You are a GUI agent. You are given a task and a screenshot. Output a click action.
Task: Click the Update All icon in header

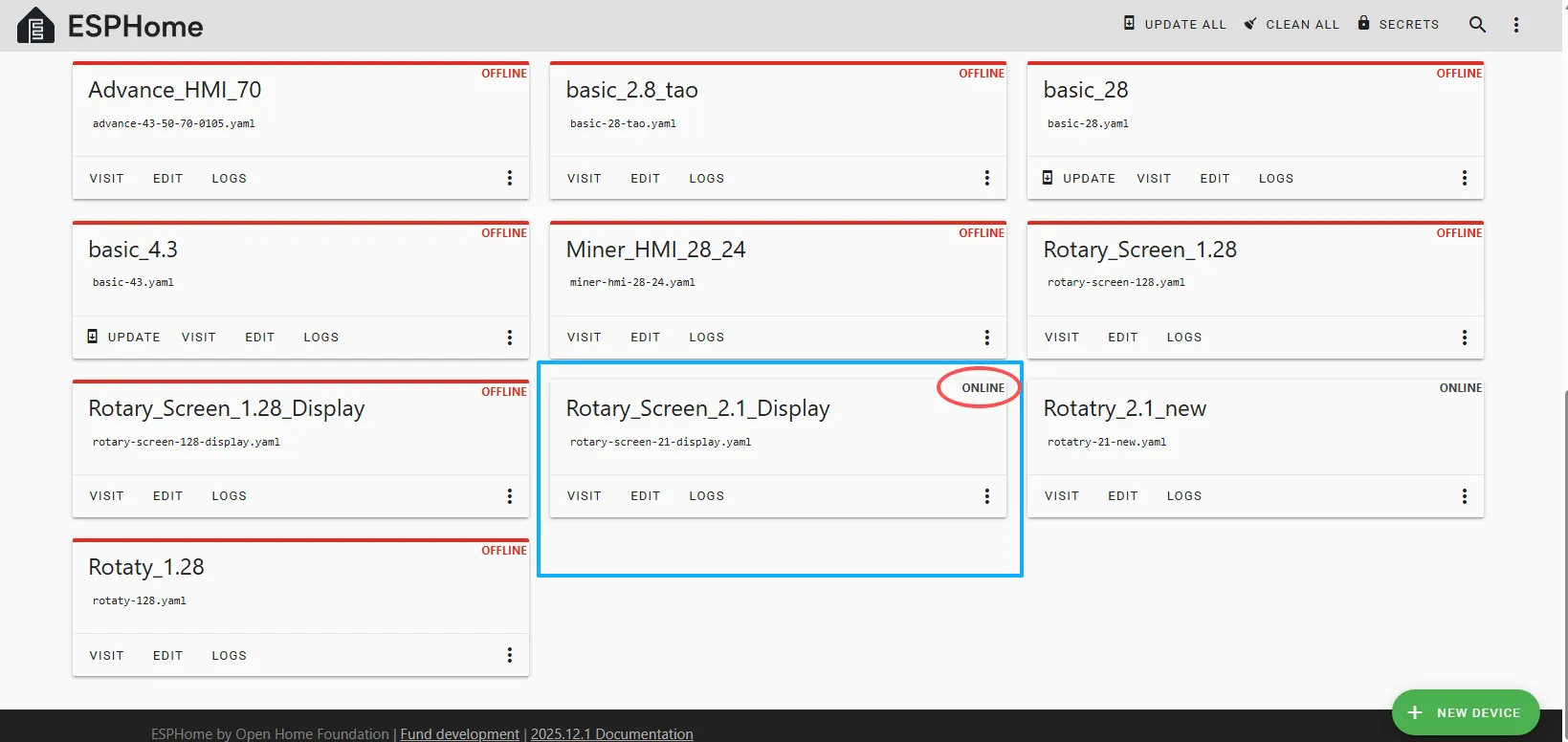point(1129,23)
